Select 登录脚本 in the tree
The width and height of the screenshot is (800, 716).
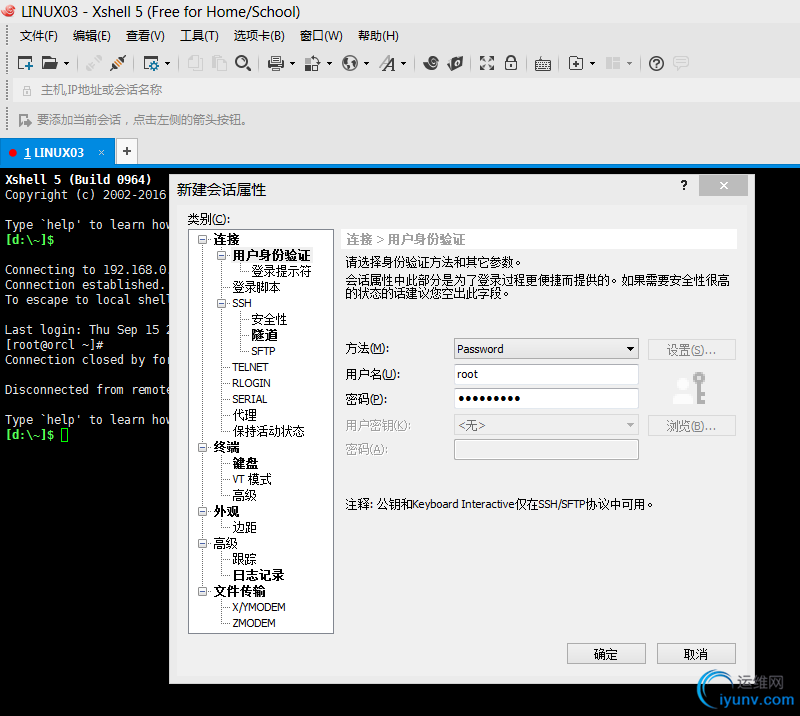click(256, 287)
